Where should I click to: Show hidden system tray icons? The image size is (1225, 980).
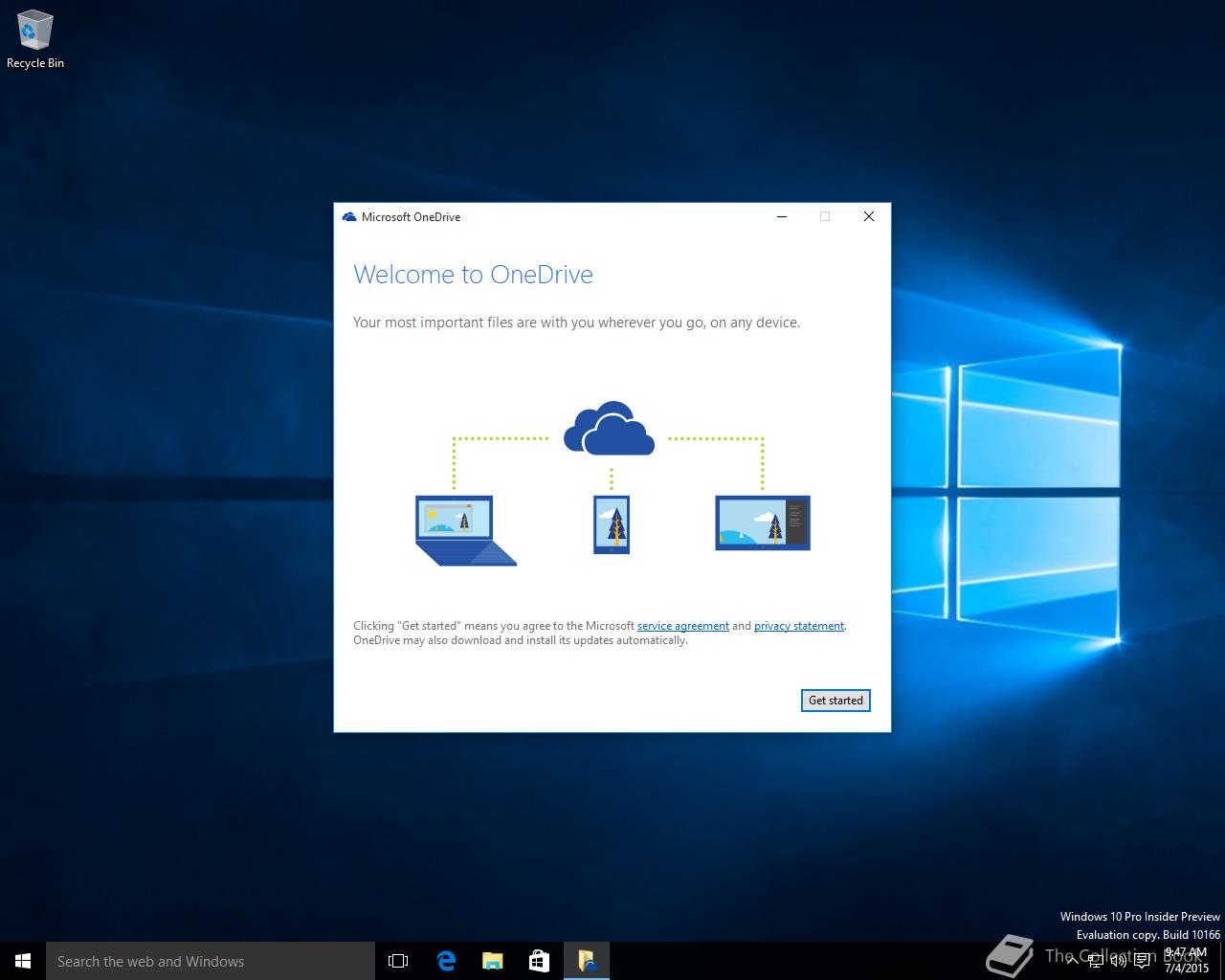1073,961
